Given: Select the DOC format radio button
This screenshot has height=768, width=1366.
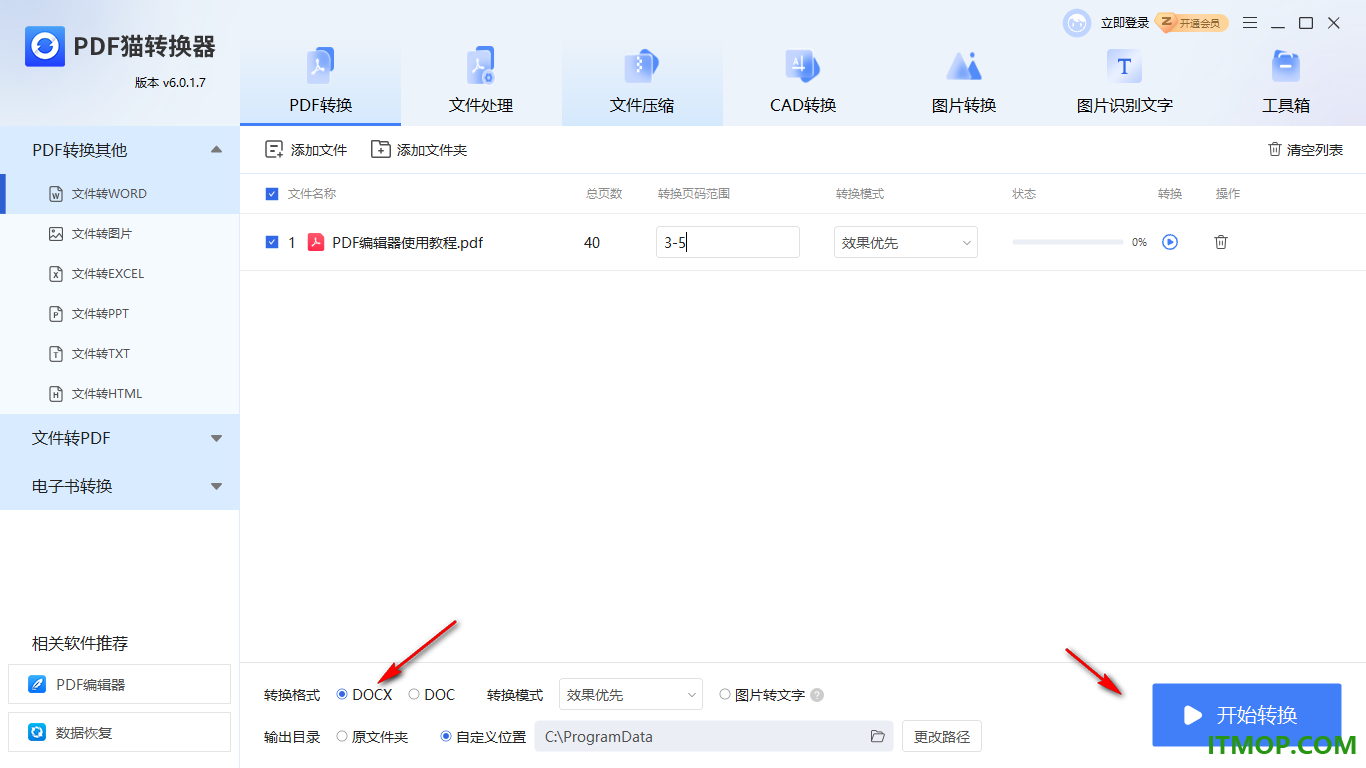Looking at the screenshot, I should point(414,695).
